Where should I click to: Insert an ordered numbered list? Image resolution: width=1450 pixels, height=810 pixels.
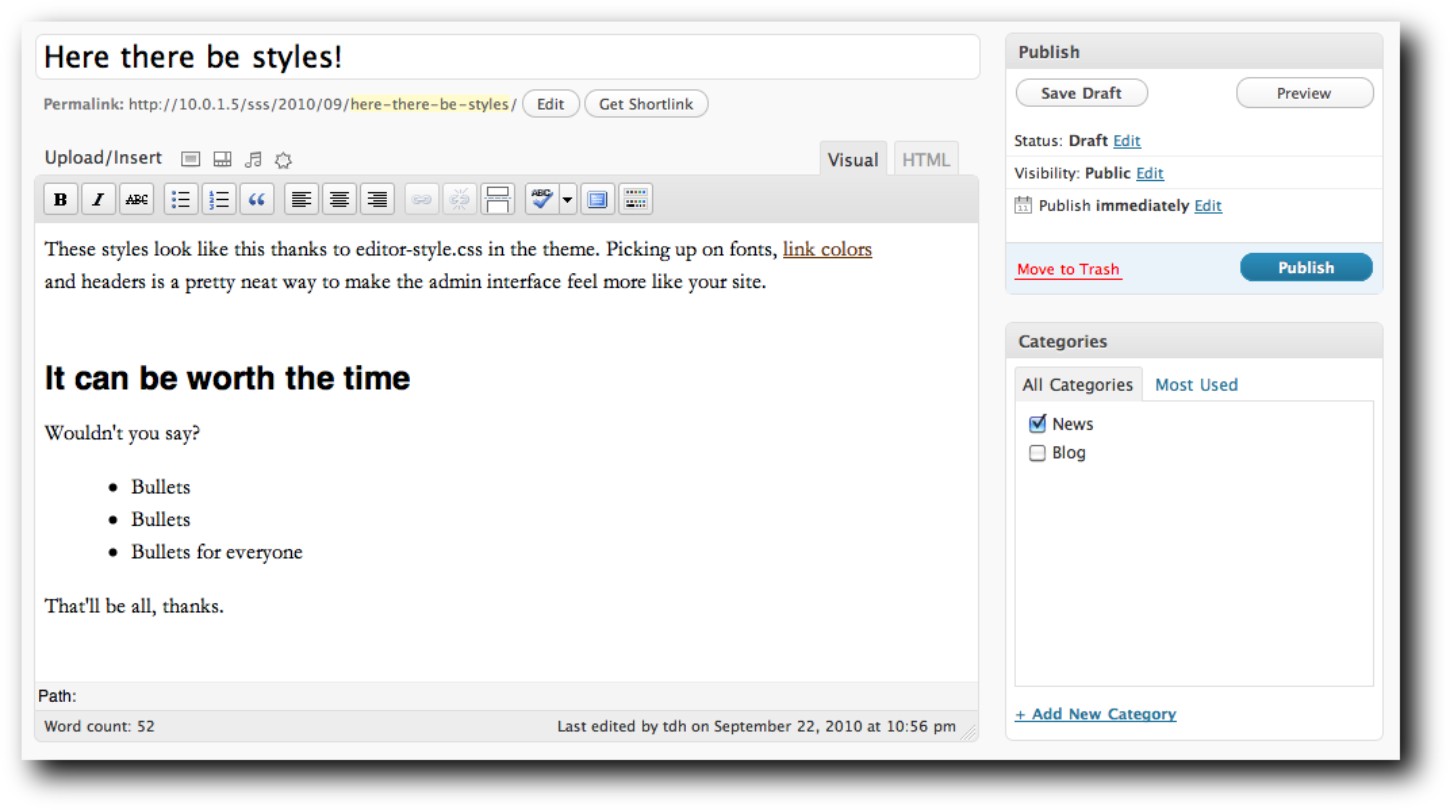[219, 199]
